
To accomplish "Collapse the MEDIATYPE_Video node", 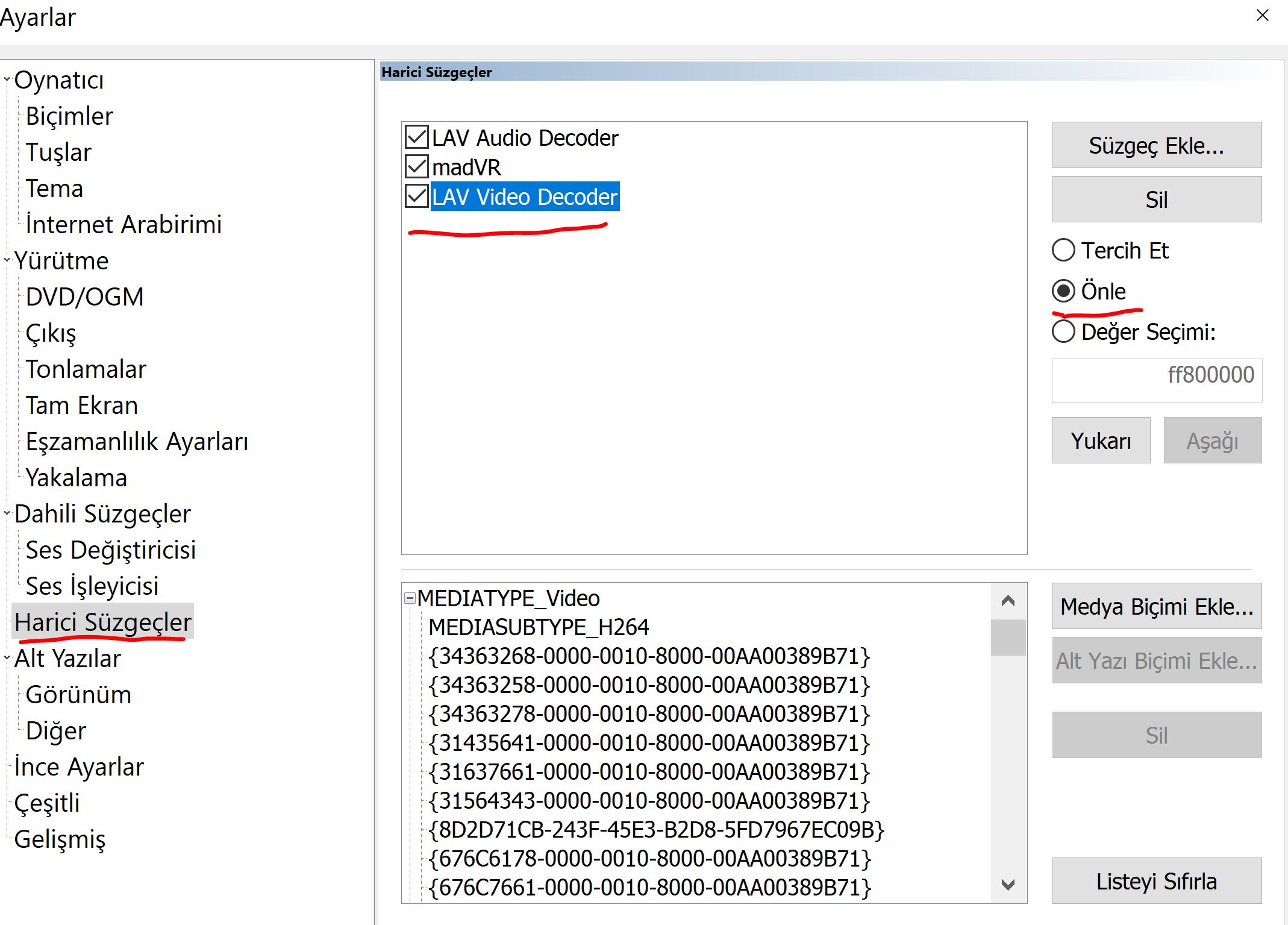I will coord(410,598).
